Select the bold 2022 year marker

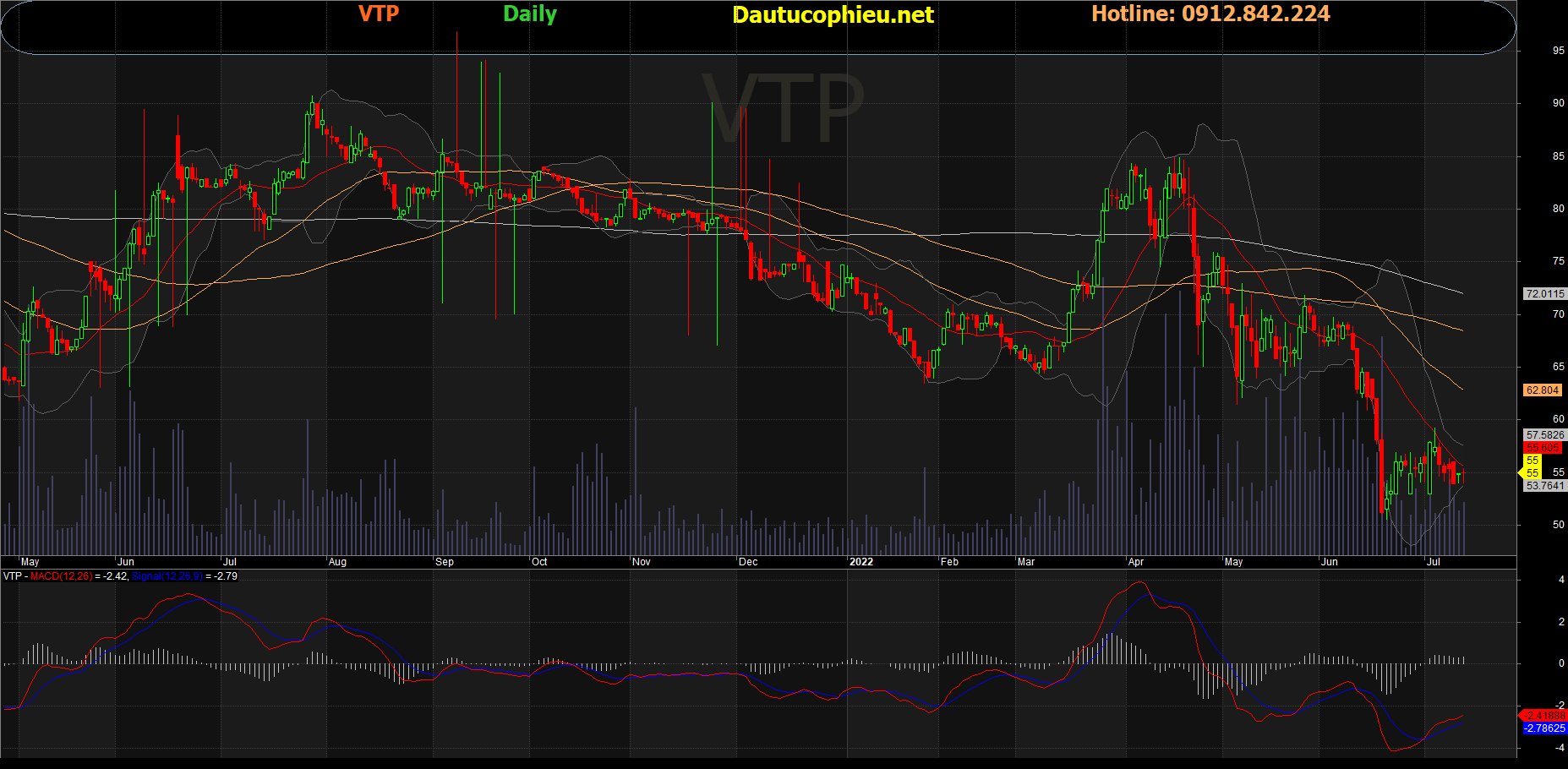tap(861, 562)
